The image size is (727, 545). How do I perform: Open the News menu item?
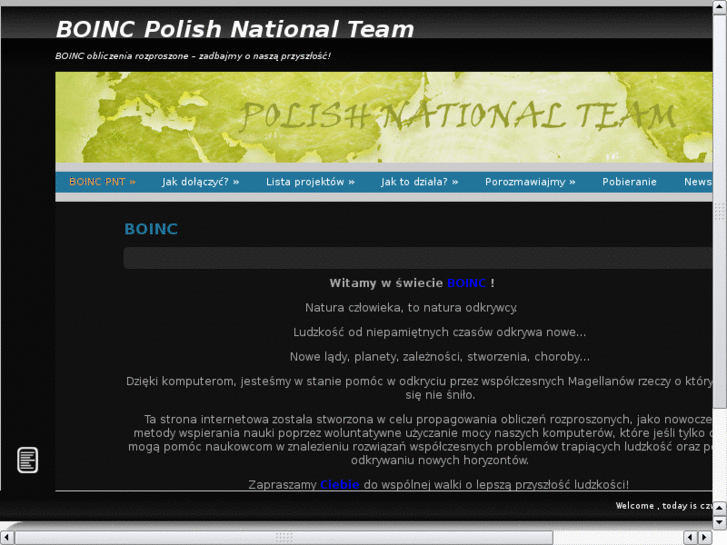(698, 182)
